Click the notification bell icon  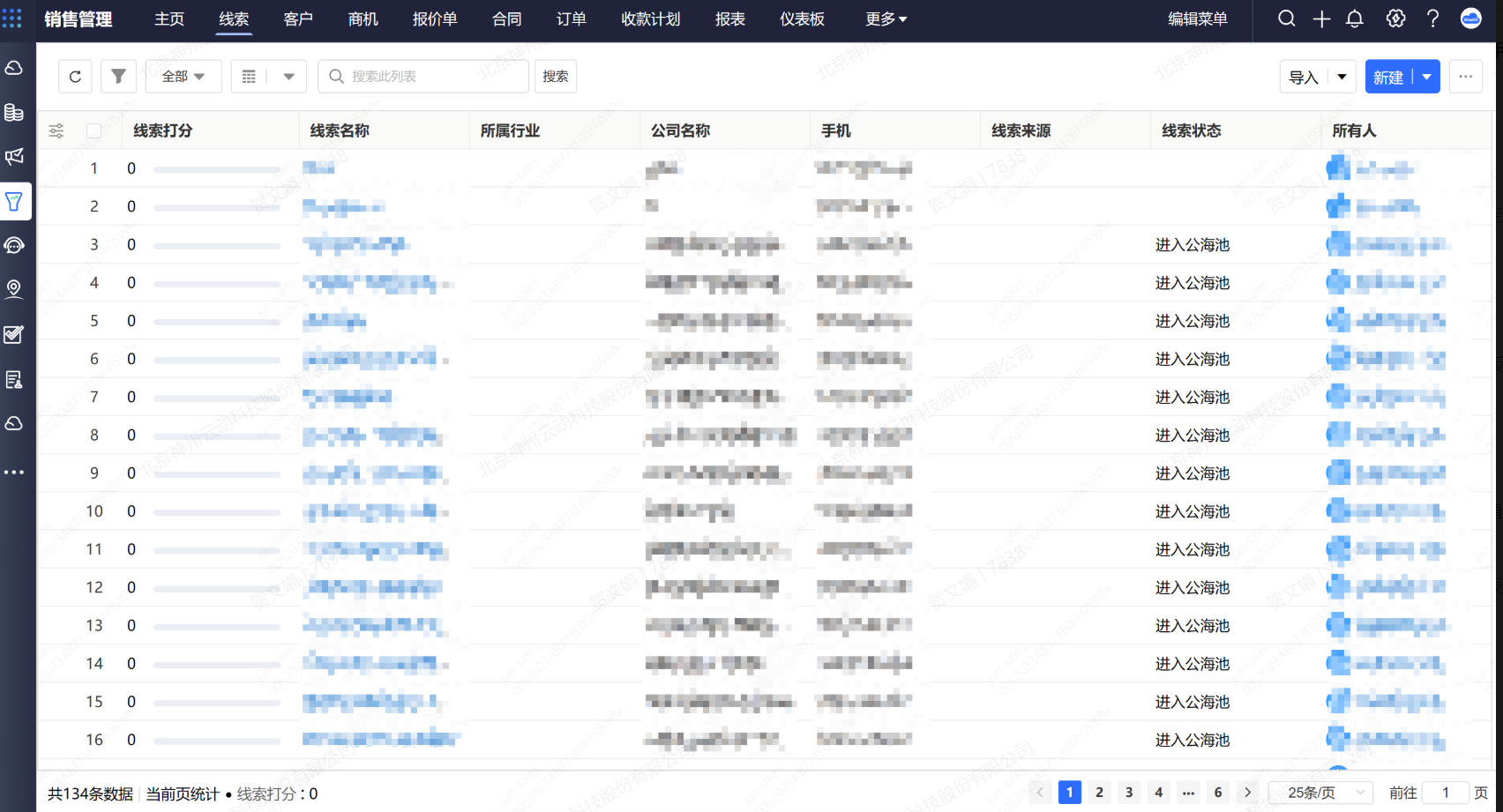click(1355, 19)
